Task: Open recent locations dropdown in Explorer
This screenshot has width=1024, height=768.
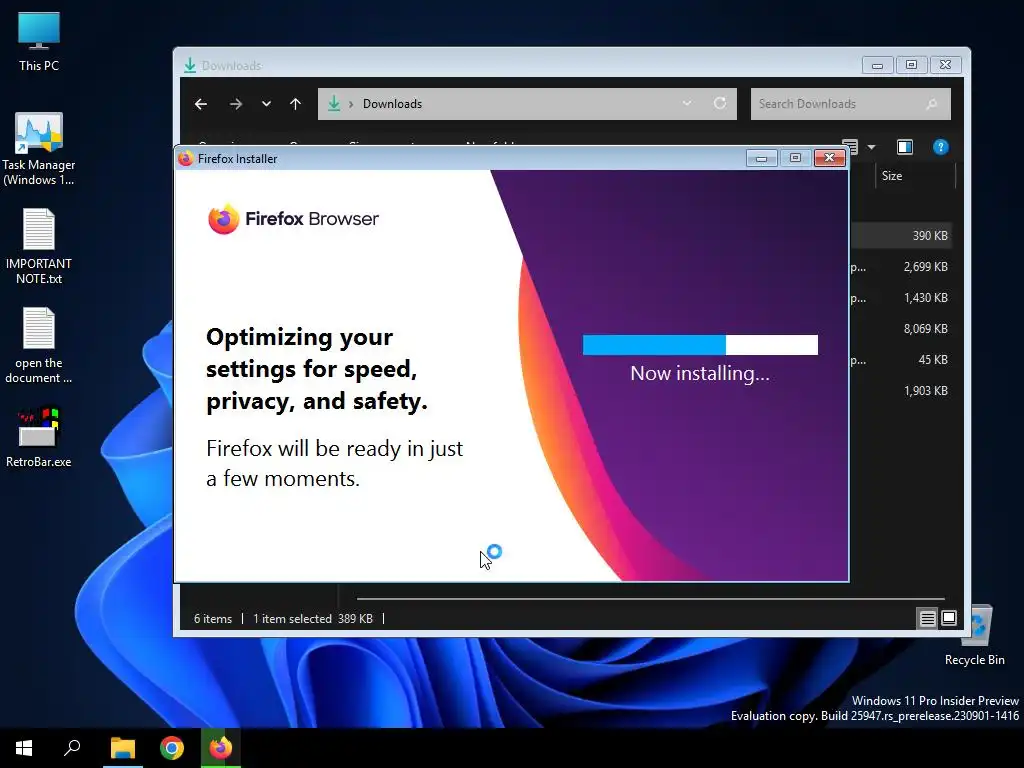Action: coord(266,104)
